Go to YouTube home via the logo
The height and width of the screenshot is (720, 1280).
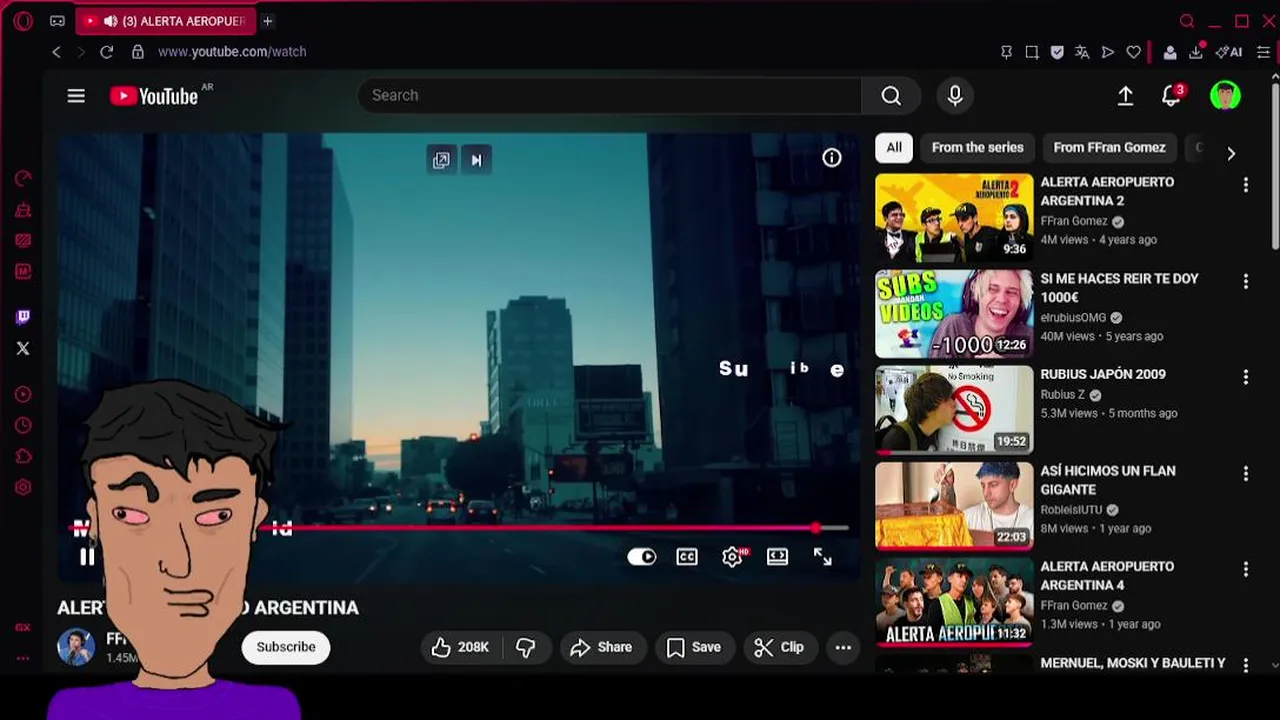[154, 96]
